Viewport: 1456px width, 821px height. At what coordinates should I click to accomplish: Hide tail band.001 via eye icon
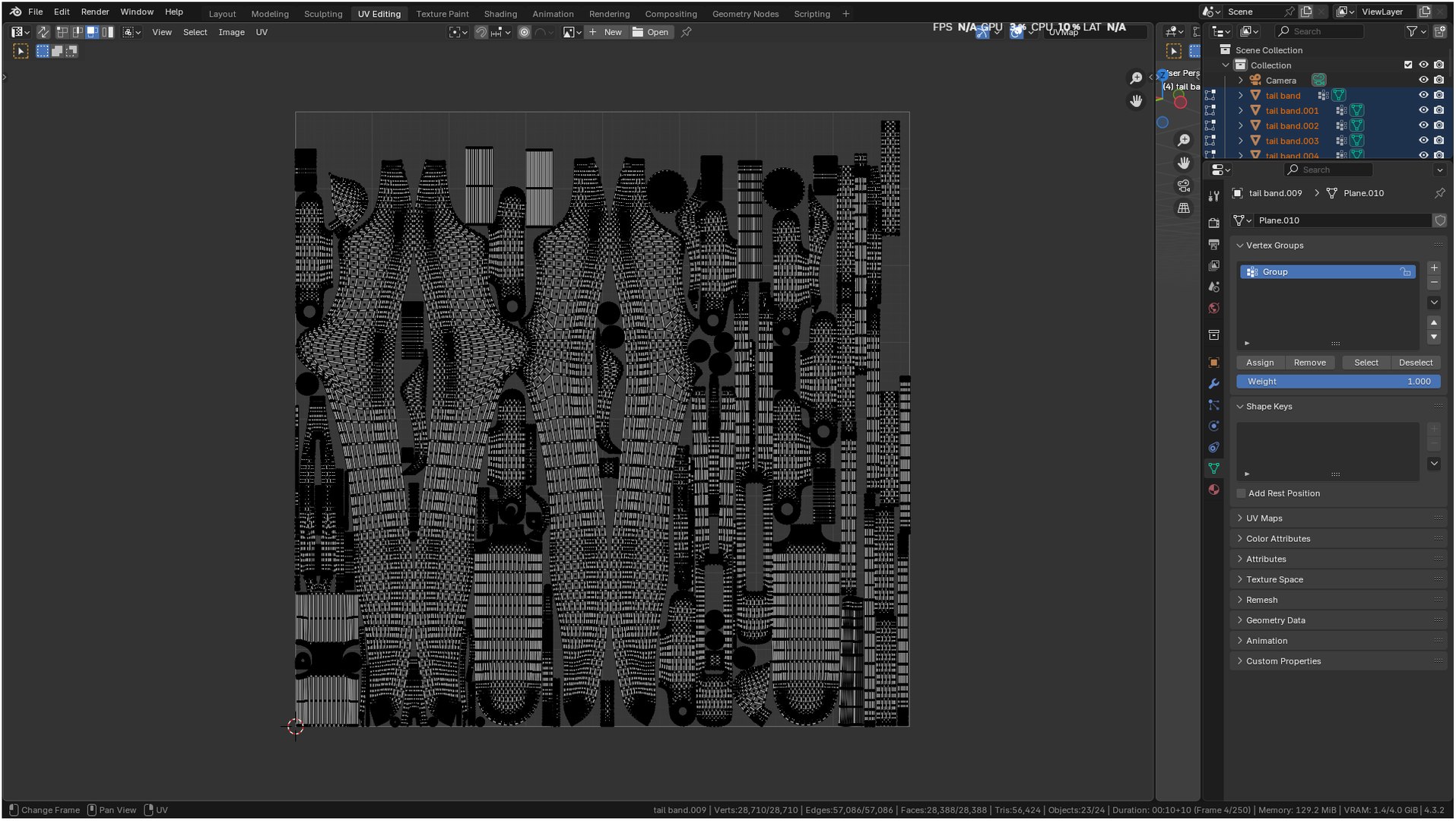(1423, 110)
